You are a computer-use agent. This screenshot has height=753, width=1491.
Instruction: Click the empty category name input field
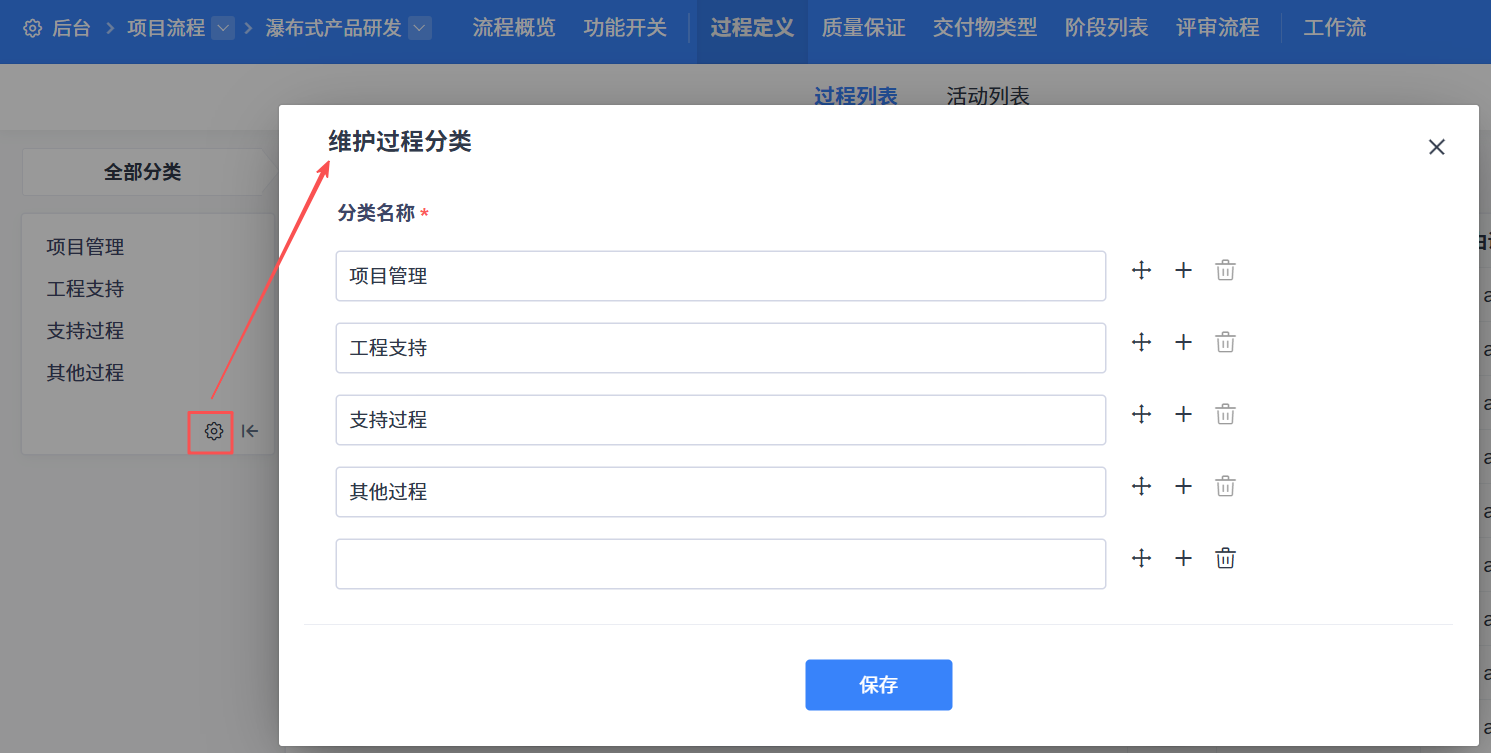(x=720, y=564)
